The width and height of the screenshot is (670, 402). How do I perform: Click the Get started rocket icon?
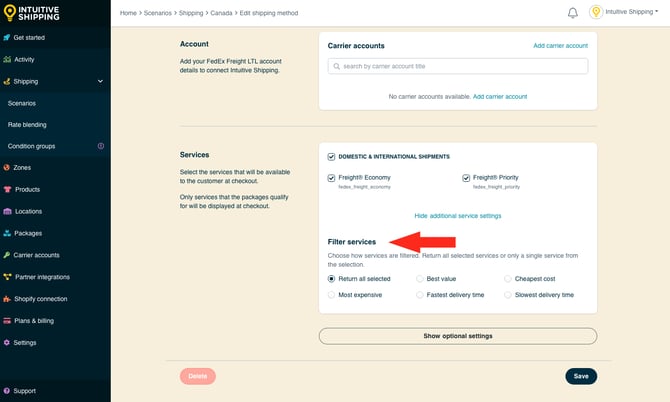point(7,37)
